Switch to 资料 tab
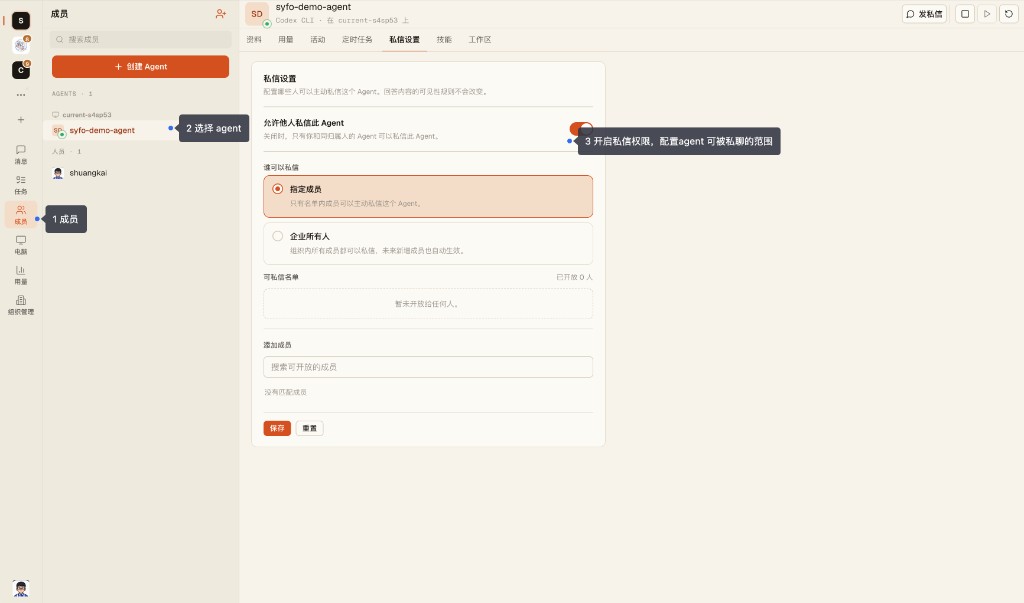The height and width of the screenshot is (603, 1024). click(x=254, y=40)
